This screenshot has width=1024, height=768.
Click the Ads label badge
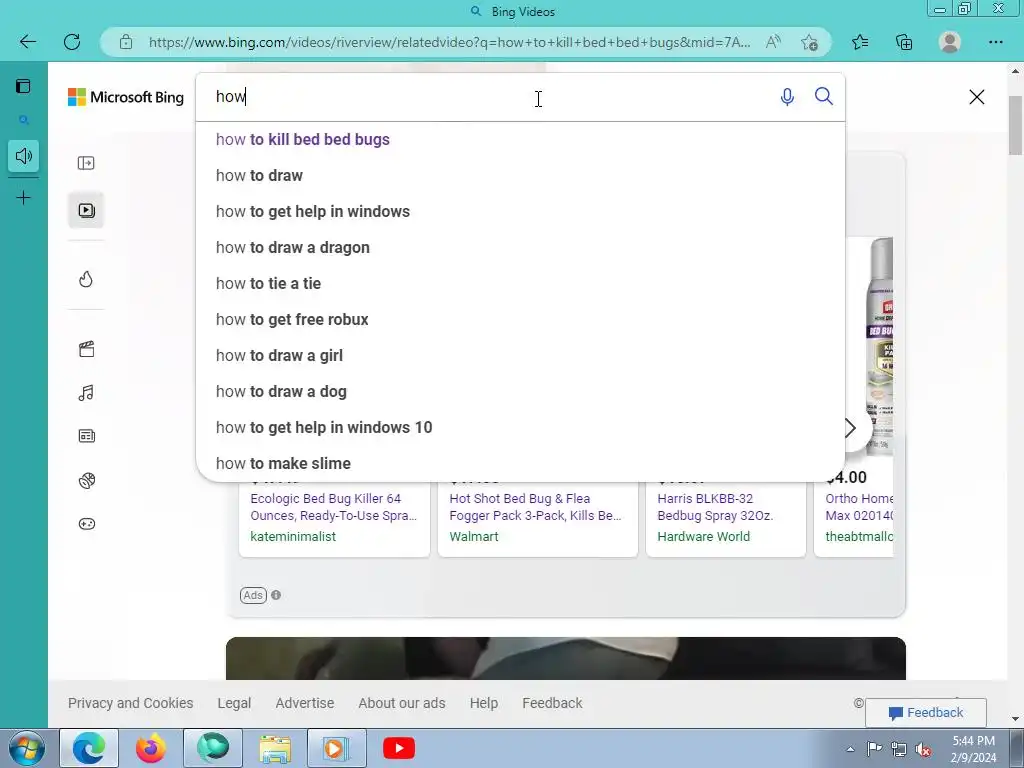pyautogui.click(x=253, y=595)
